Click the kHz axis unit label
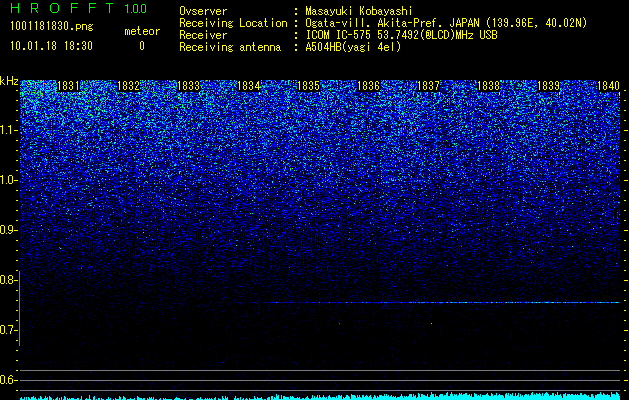 9,81
